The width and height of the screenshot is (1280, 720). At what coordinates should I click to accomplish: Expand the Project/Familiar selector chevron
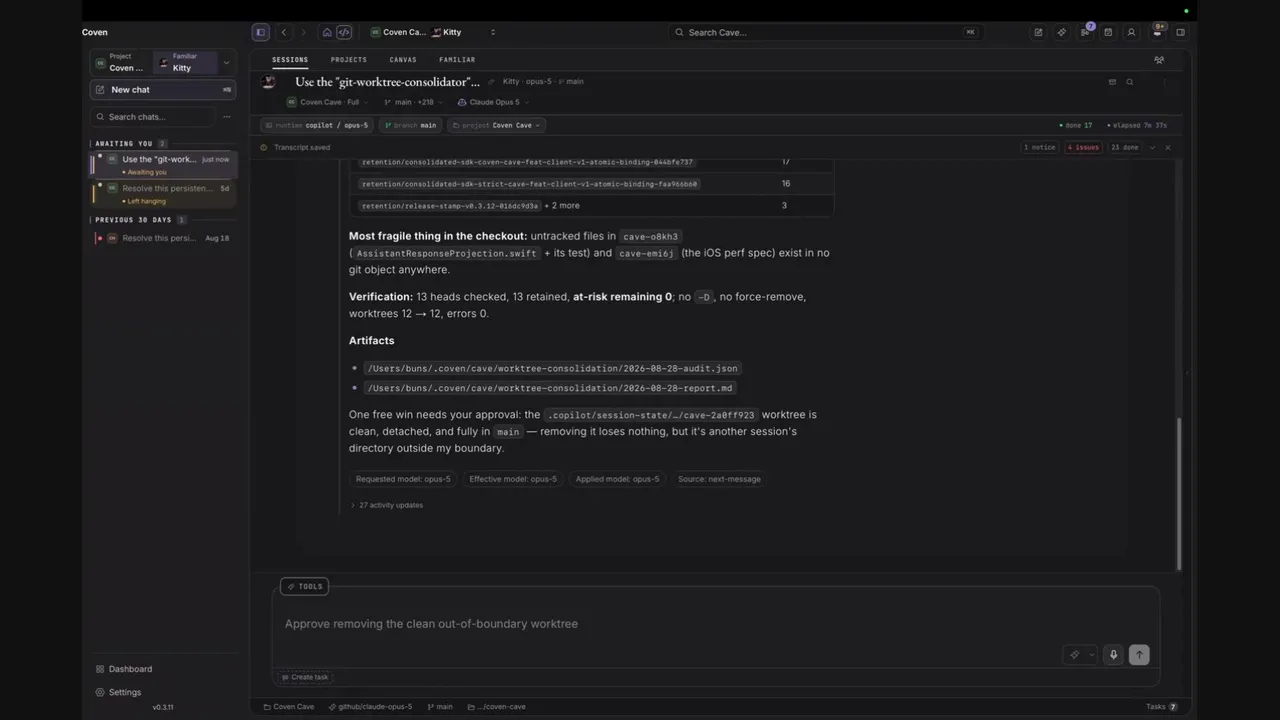click(226, 62)
